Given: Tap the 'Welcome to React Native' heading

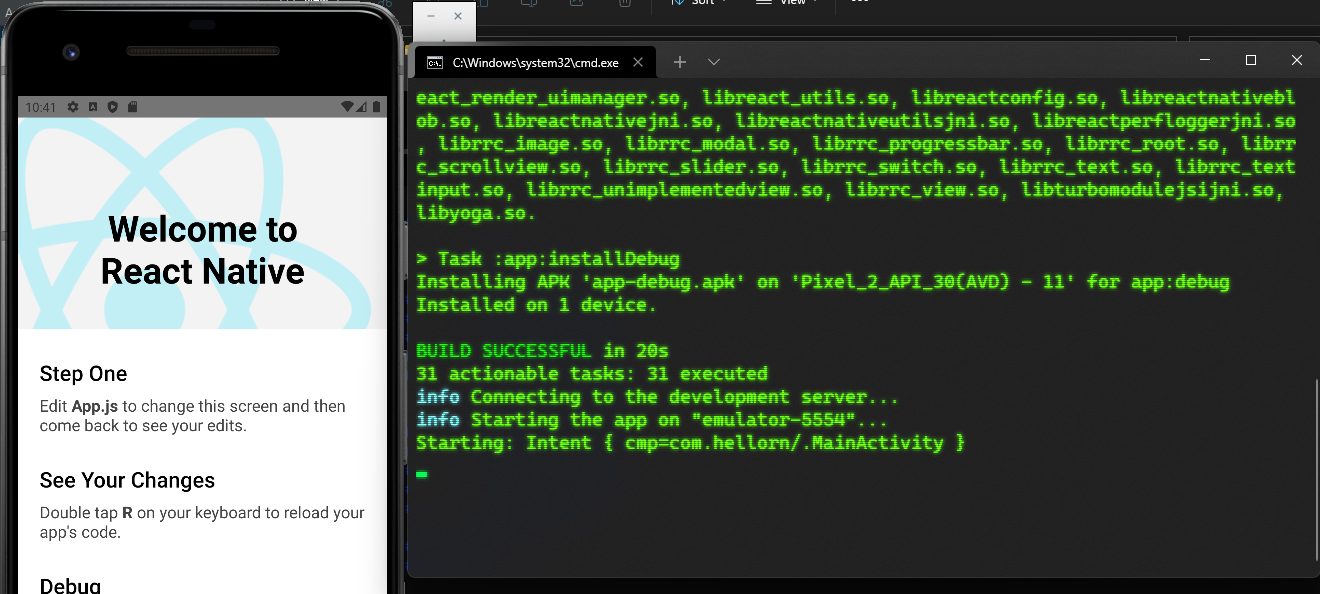Looking at the screenshot, I should [x=203, y=250].
